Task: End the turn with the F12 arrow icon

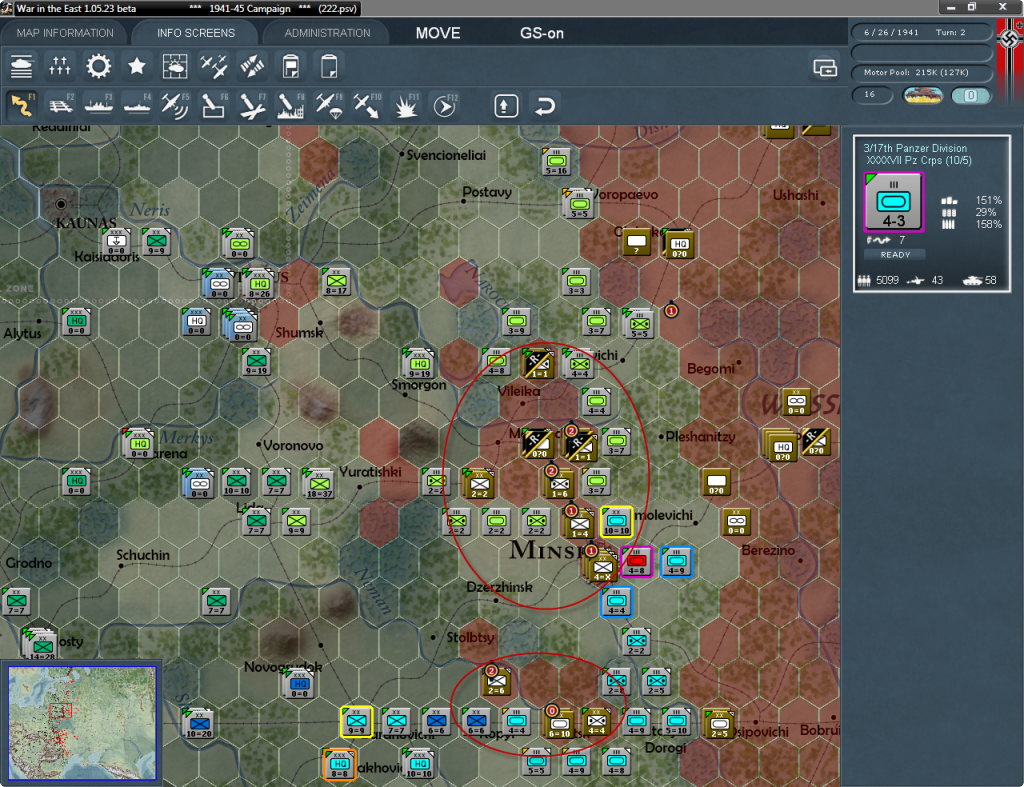Action: pos(445,105)
